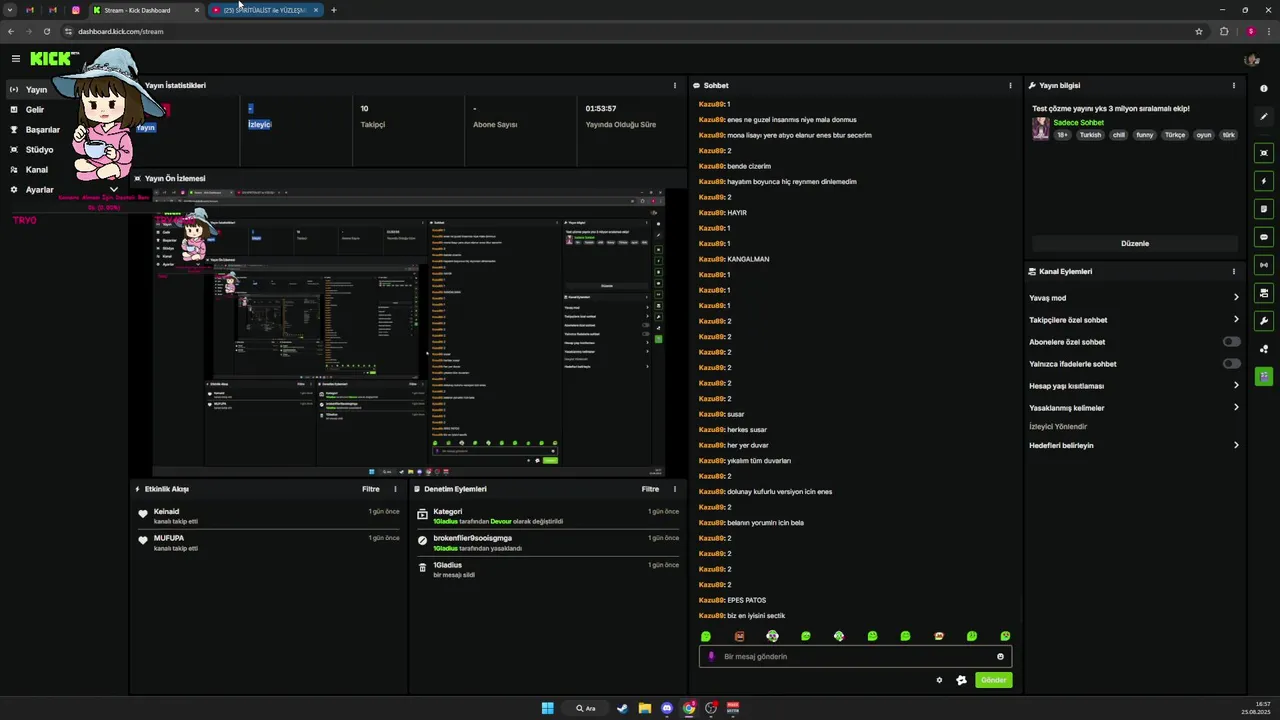Toggle the wrench widget icon in right toolbar
This screenshot has width=1280, height=720.
[1264, 321]
